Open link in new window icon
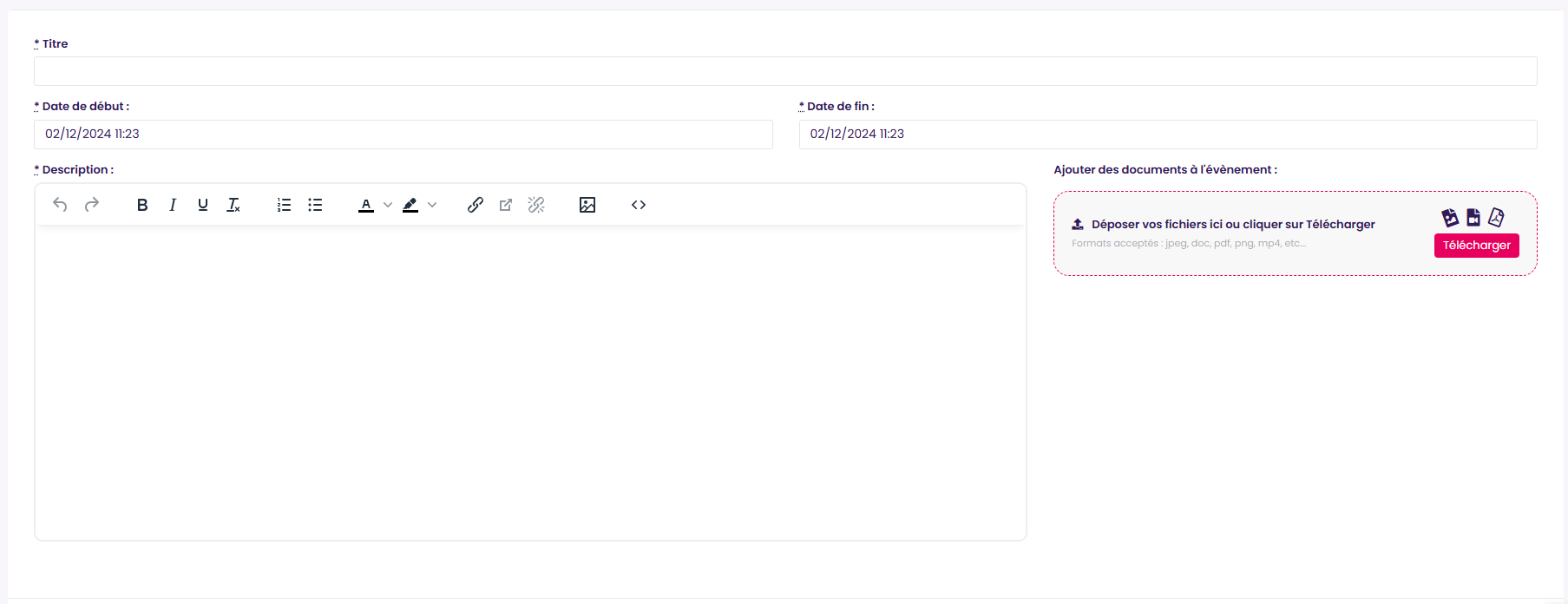 [506, 205]
